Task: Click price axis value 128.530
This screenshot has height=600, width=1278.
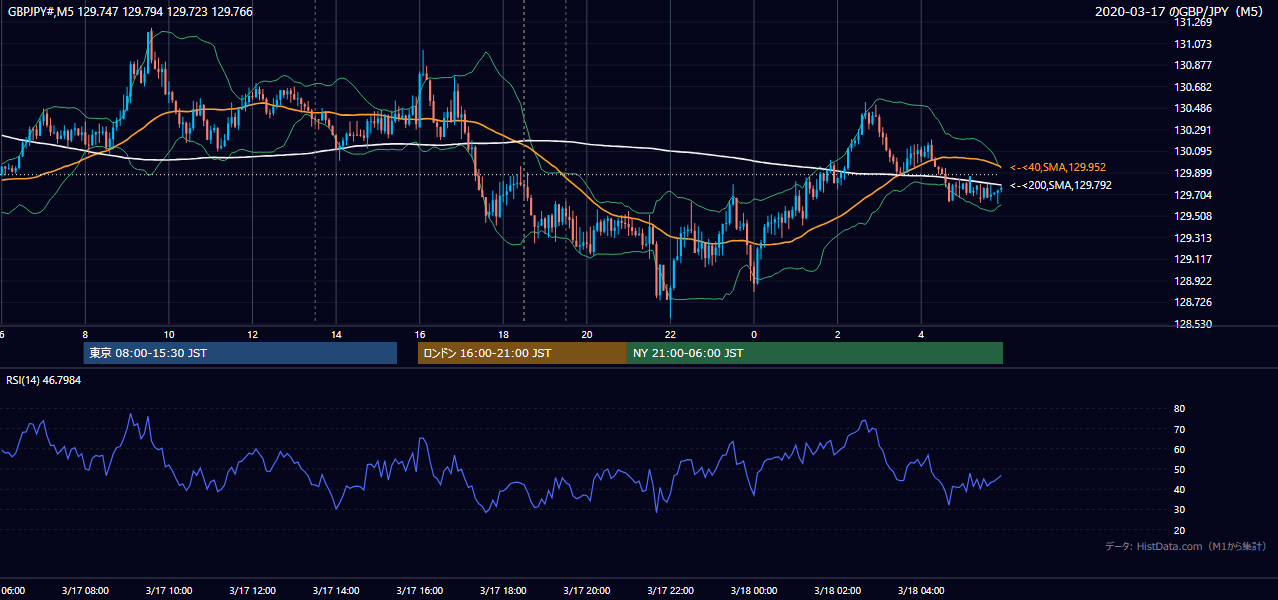Action: 1192,324
